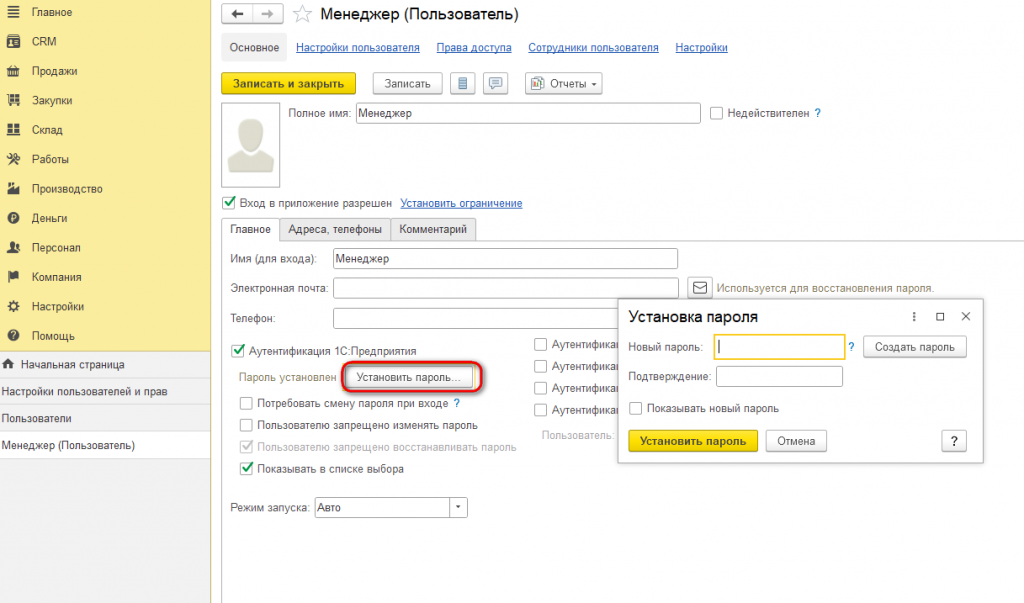The width and height of the screenshot is (1024, 603).
Task: Uncheck Вход в приложение разрешен
Action: click(229, 203)
